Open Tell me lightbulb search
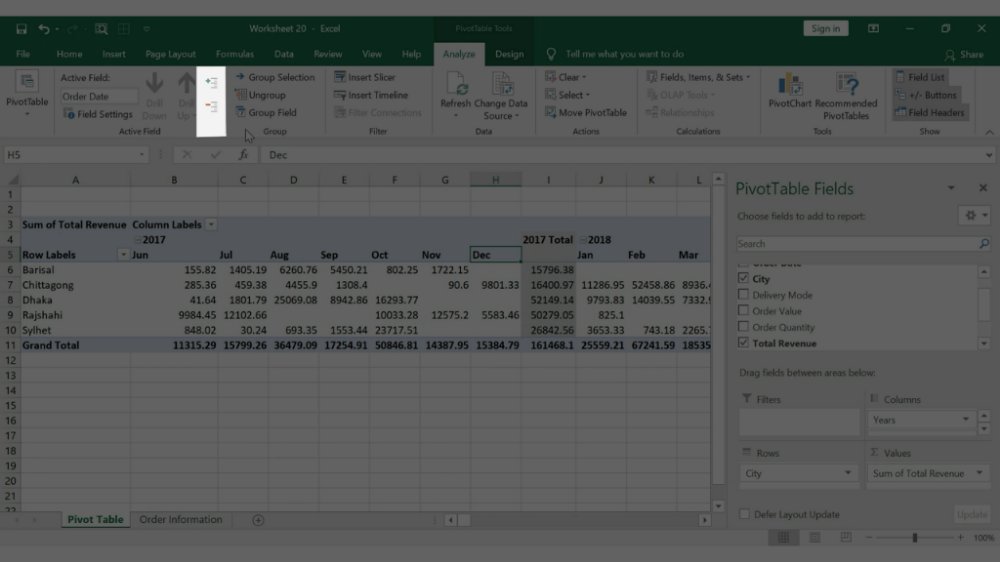 coord(551,54)
